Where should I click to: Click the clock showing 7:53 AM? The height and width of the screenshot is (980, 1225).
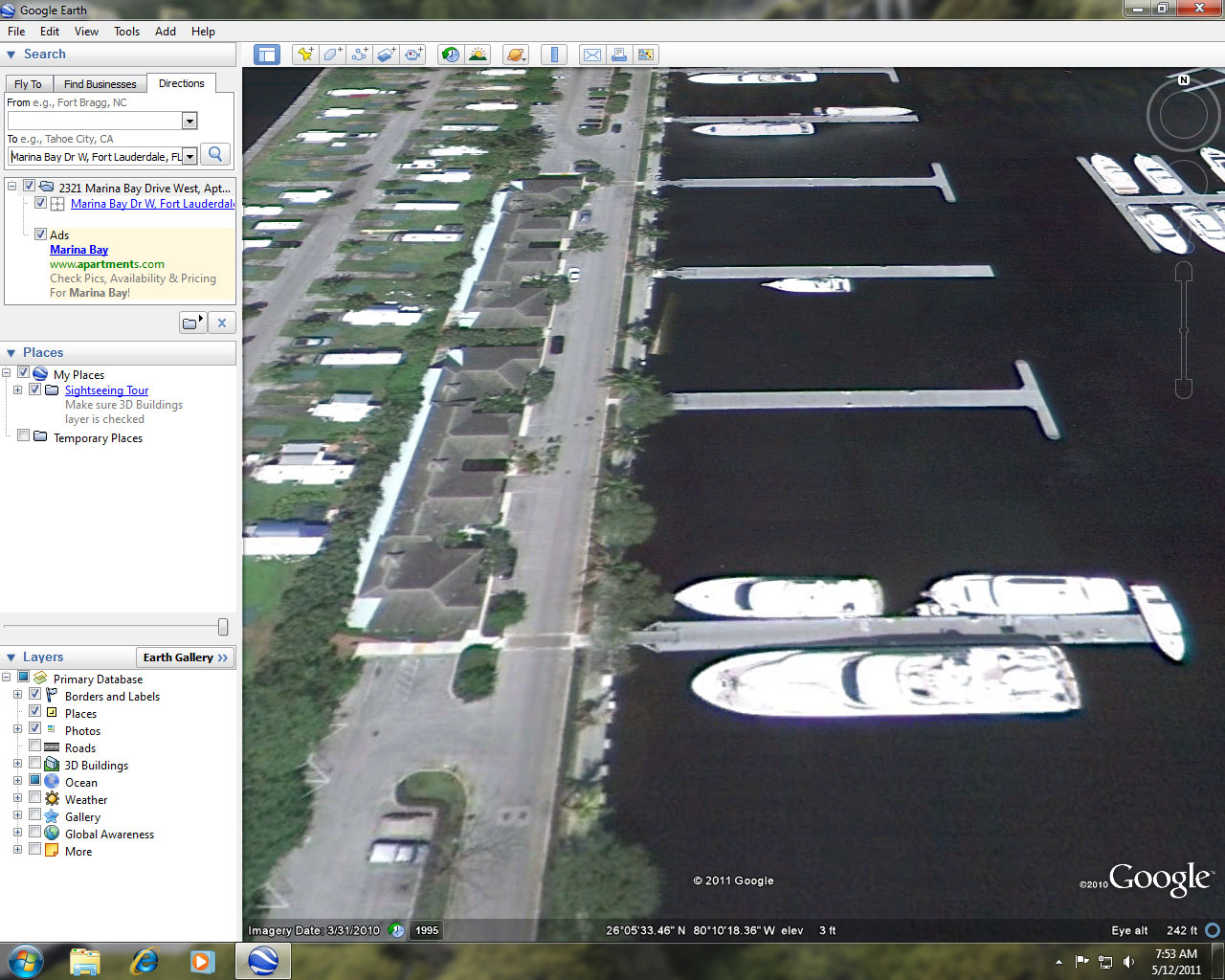coord(1175,954)
